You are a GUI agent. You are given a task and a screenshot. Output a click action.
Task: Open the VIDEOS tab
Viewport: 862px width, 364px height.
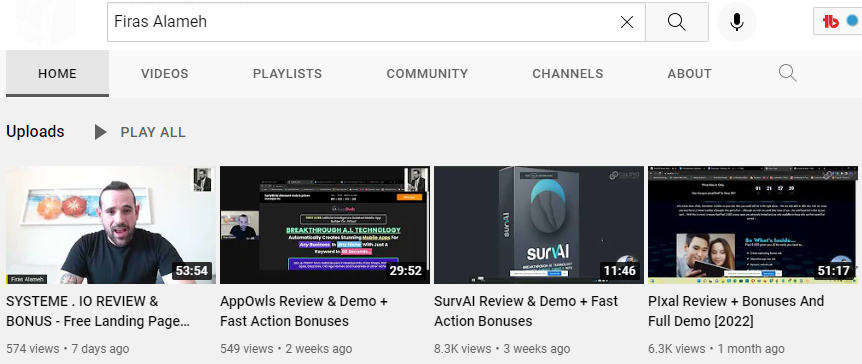[164, 74]
